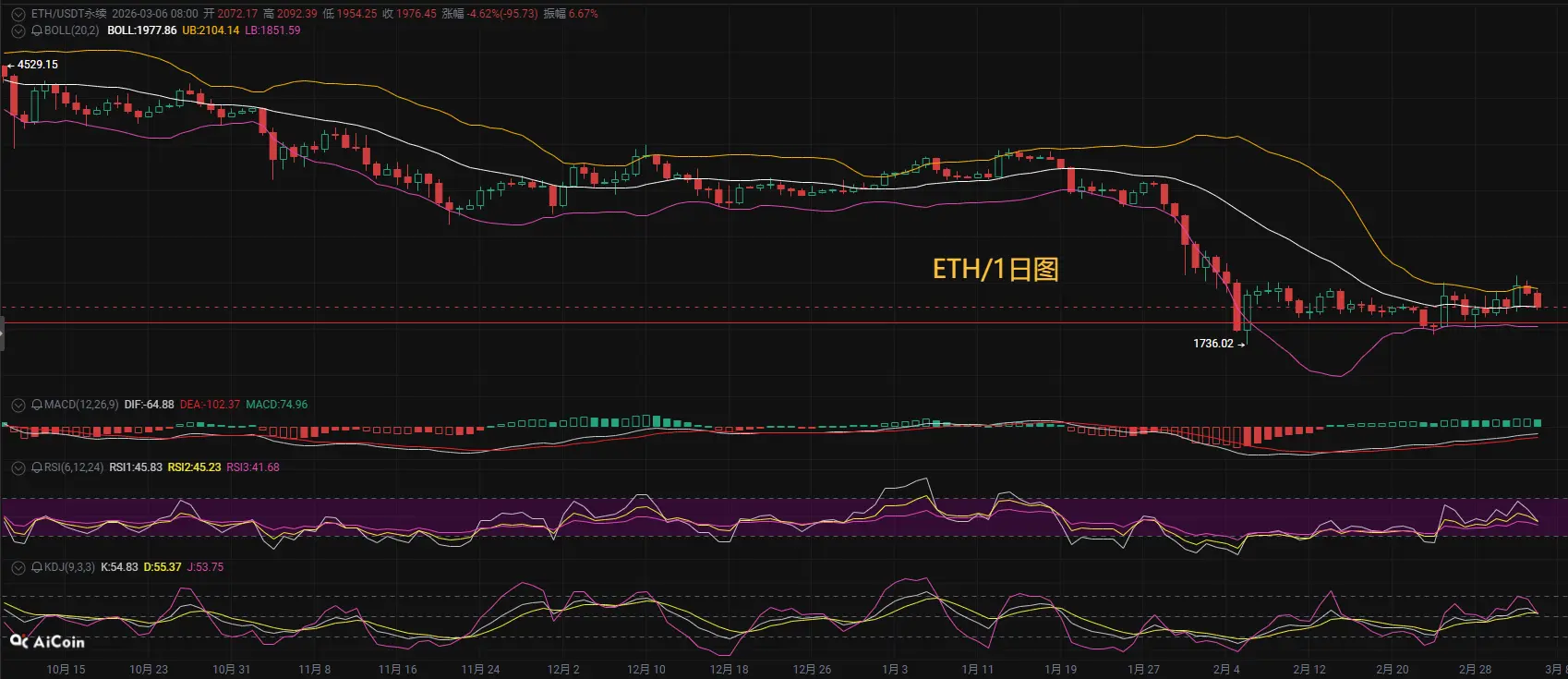Click the alert bell beside KDJ(9,3,3)
Viewport: 1568px width, 679px height.
coord(37,567)
